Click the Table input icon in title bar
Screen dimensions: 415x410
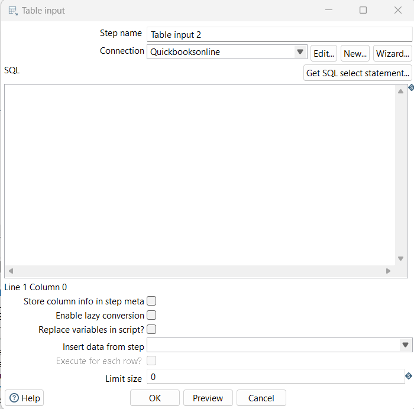pyautogui.click(x=13, y=11)
